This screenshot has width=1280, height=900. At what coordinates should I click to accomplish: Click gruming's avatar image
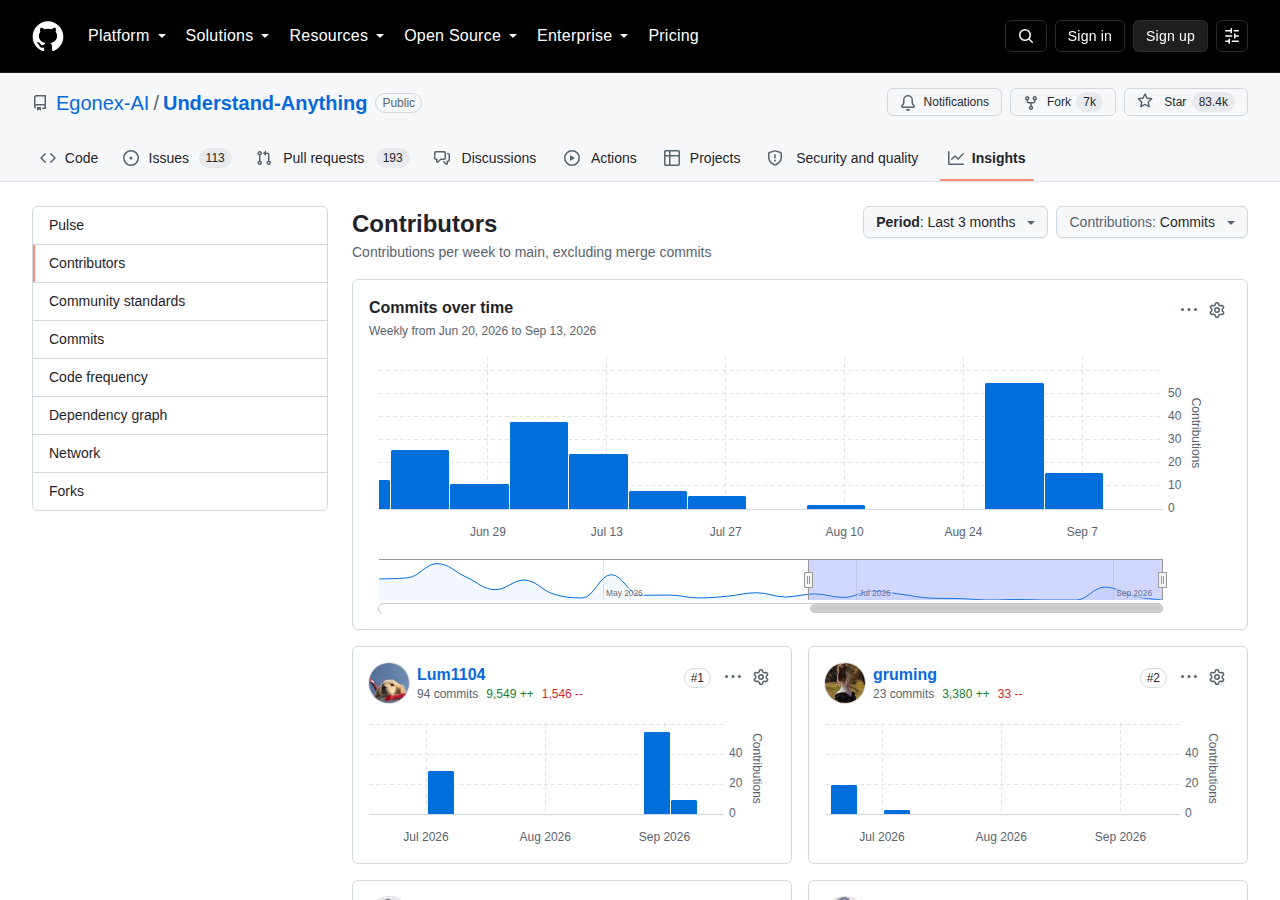click(x=845, y=683)
